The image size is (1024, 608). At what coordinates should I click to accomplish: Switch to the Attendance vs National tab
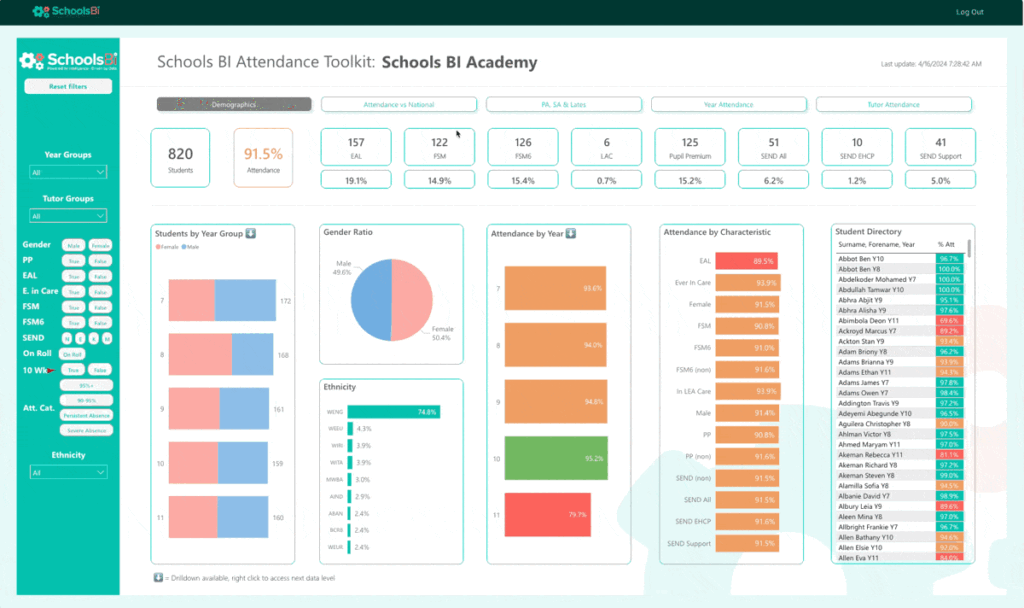[398, 104]
